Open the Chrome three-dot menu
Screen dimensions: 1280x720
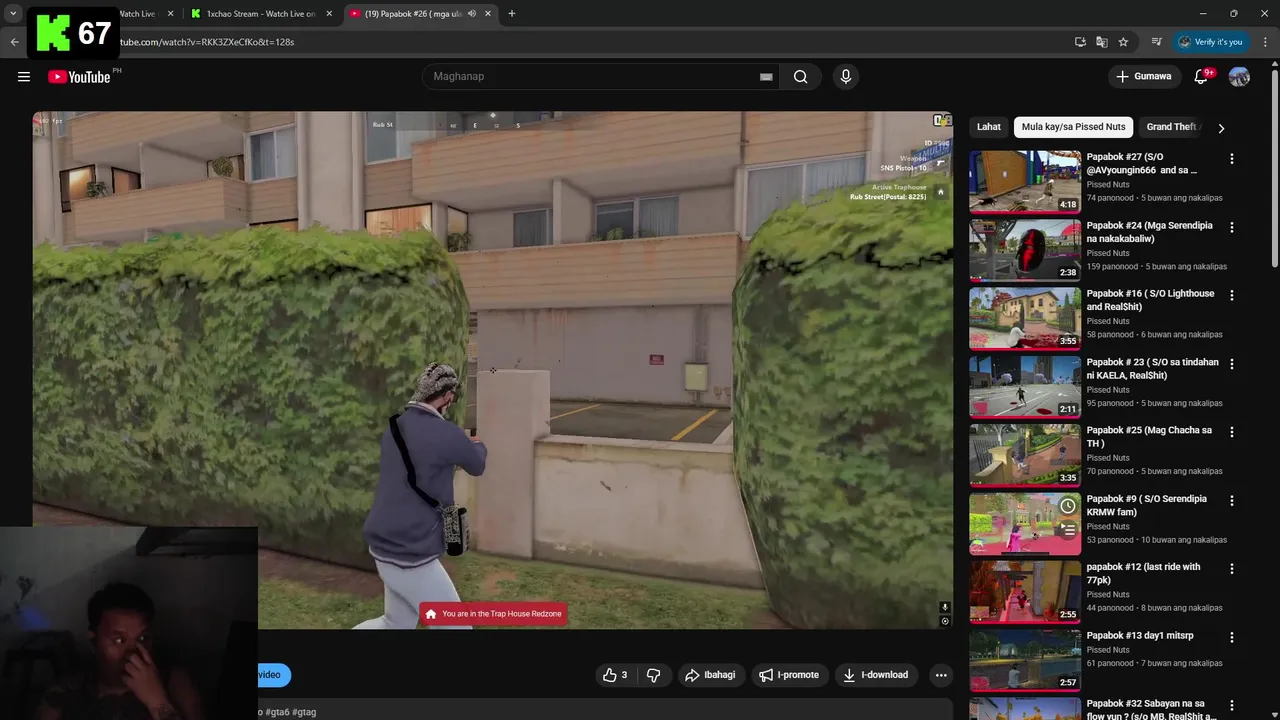click(x=1265, y=42)
